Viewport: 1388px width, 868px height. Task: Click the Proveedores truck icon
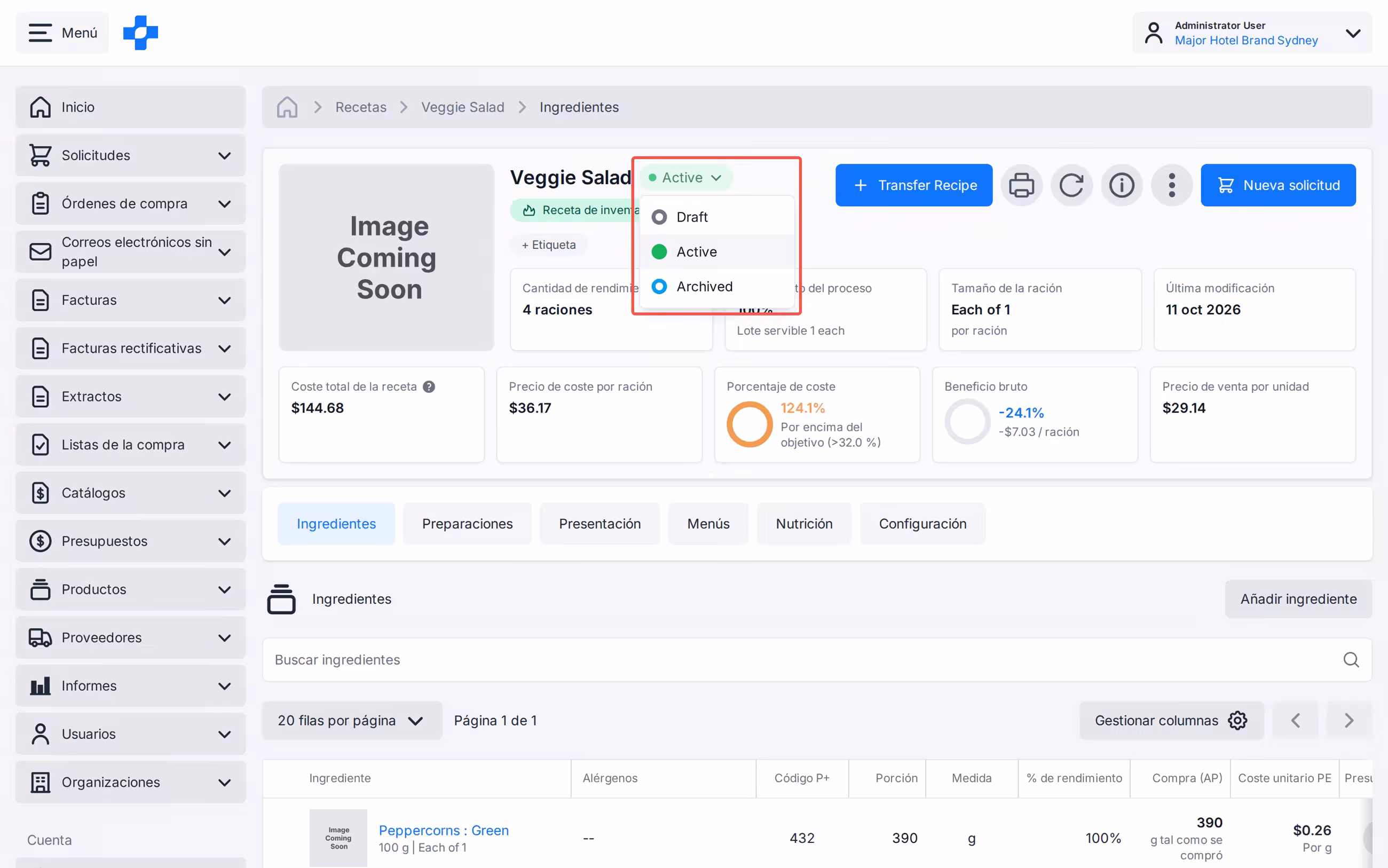point(40,637)
